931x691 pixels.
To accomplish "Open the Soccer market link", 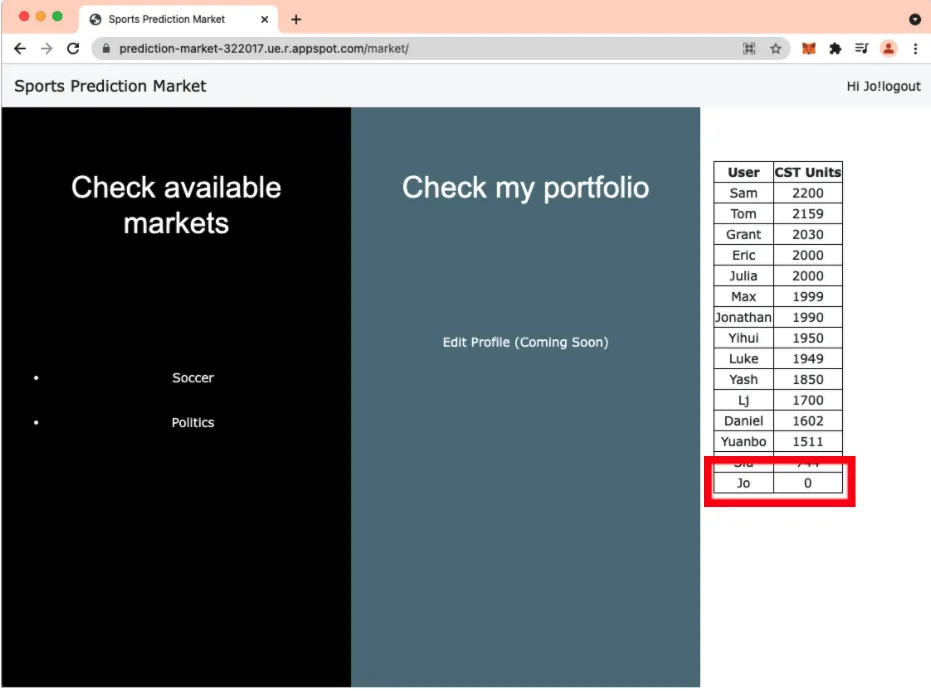I will 193,378.
